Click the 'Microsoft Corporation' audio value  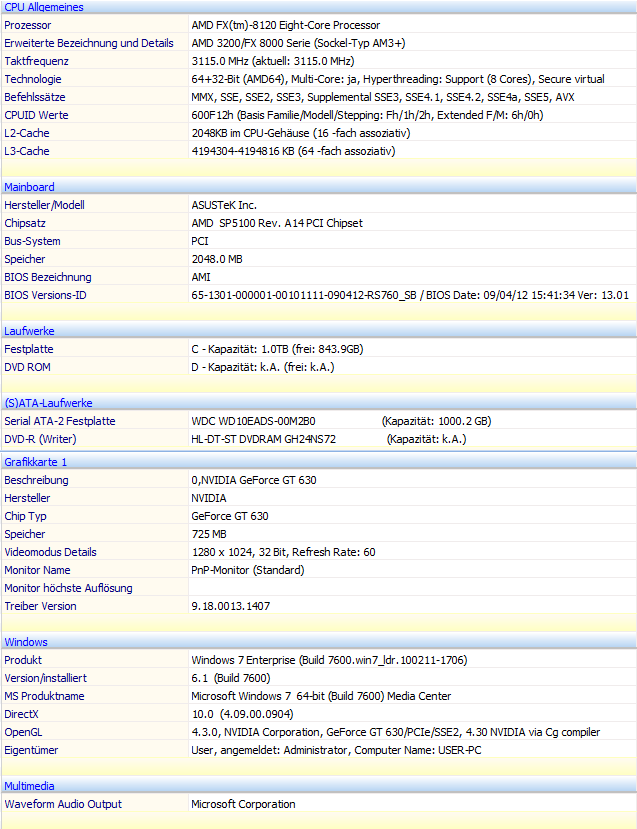[x=243, y=803]
